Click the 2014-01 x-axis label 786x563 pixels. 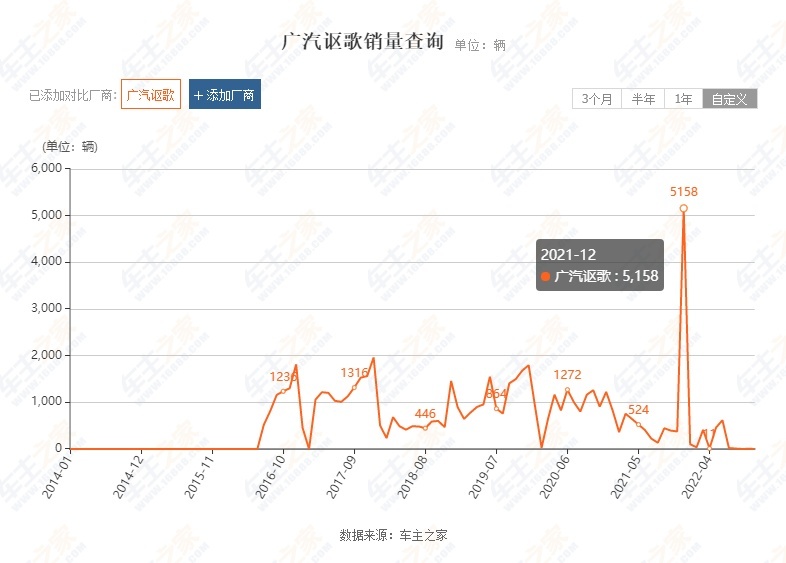(x=57, y=476)
